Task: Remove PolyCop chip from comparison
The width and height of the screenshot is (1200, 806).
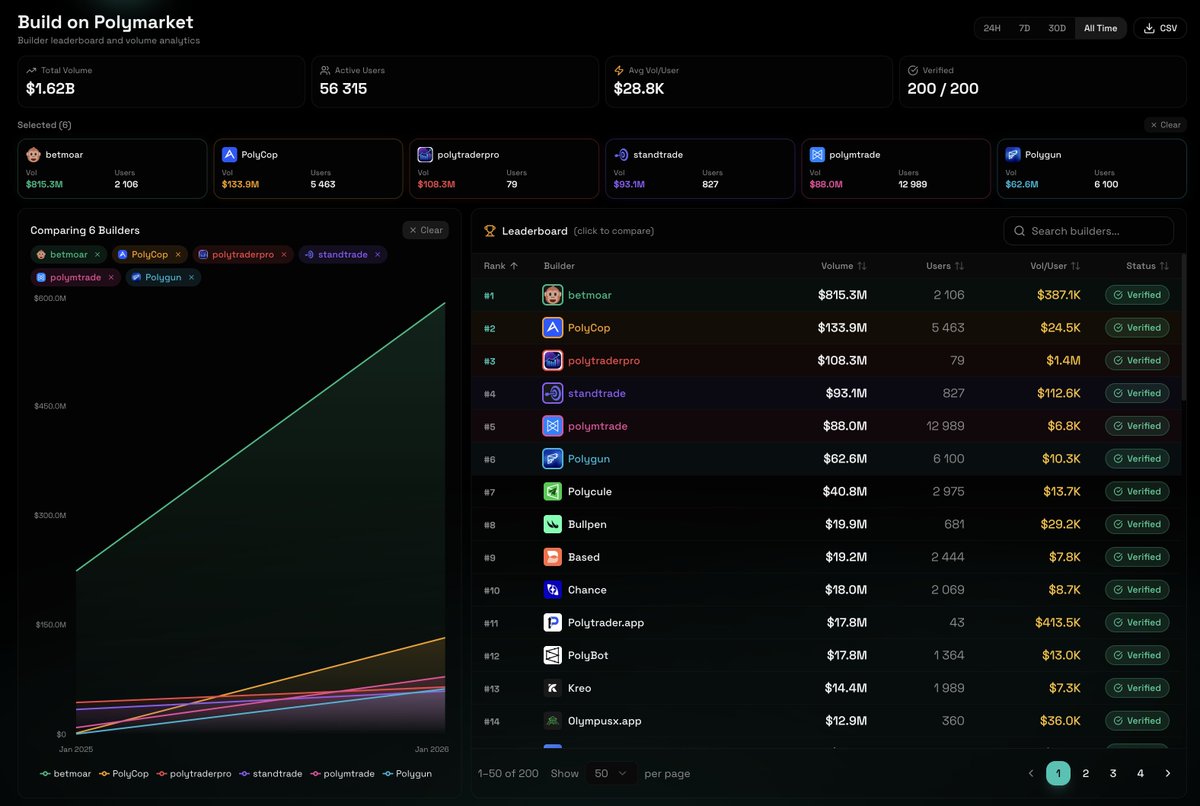Action: click(x=179, y=255)
